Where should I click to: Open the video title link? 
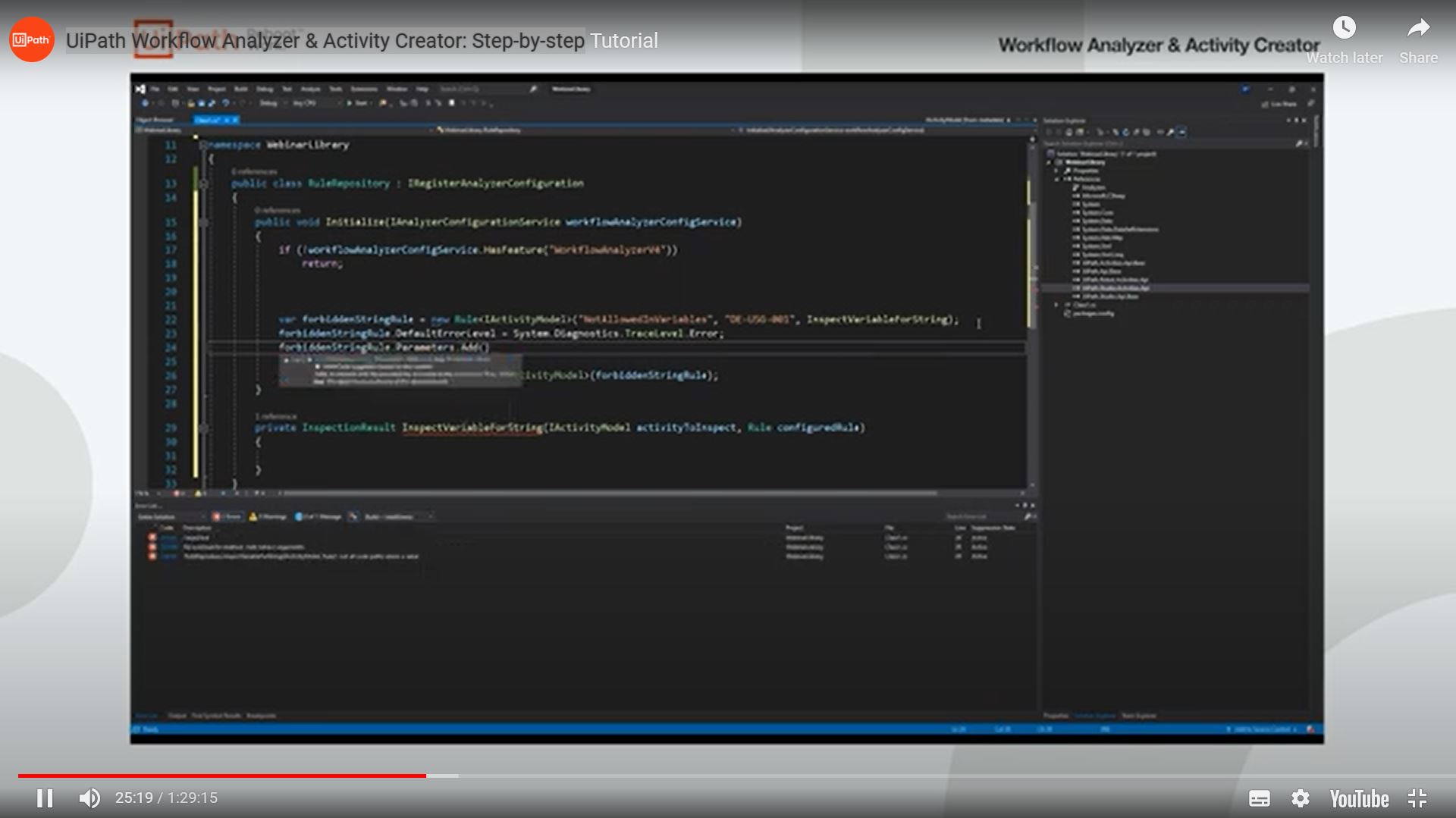(362, 40)
